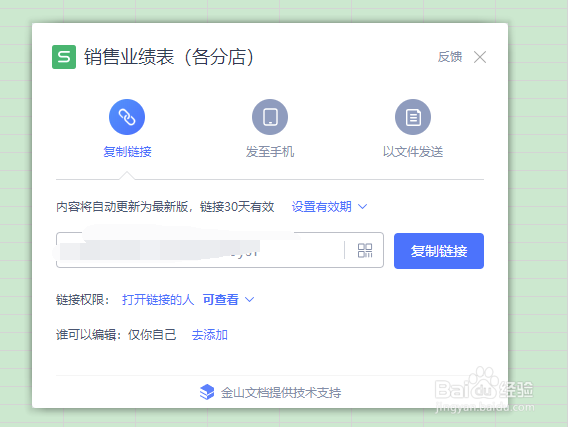Show the QR code for the link
The height and width of the screenshot is (427, 568).
pos(365,250)
